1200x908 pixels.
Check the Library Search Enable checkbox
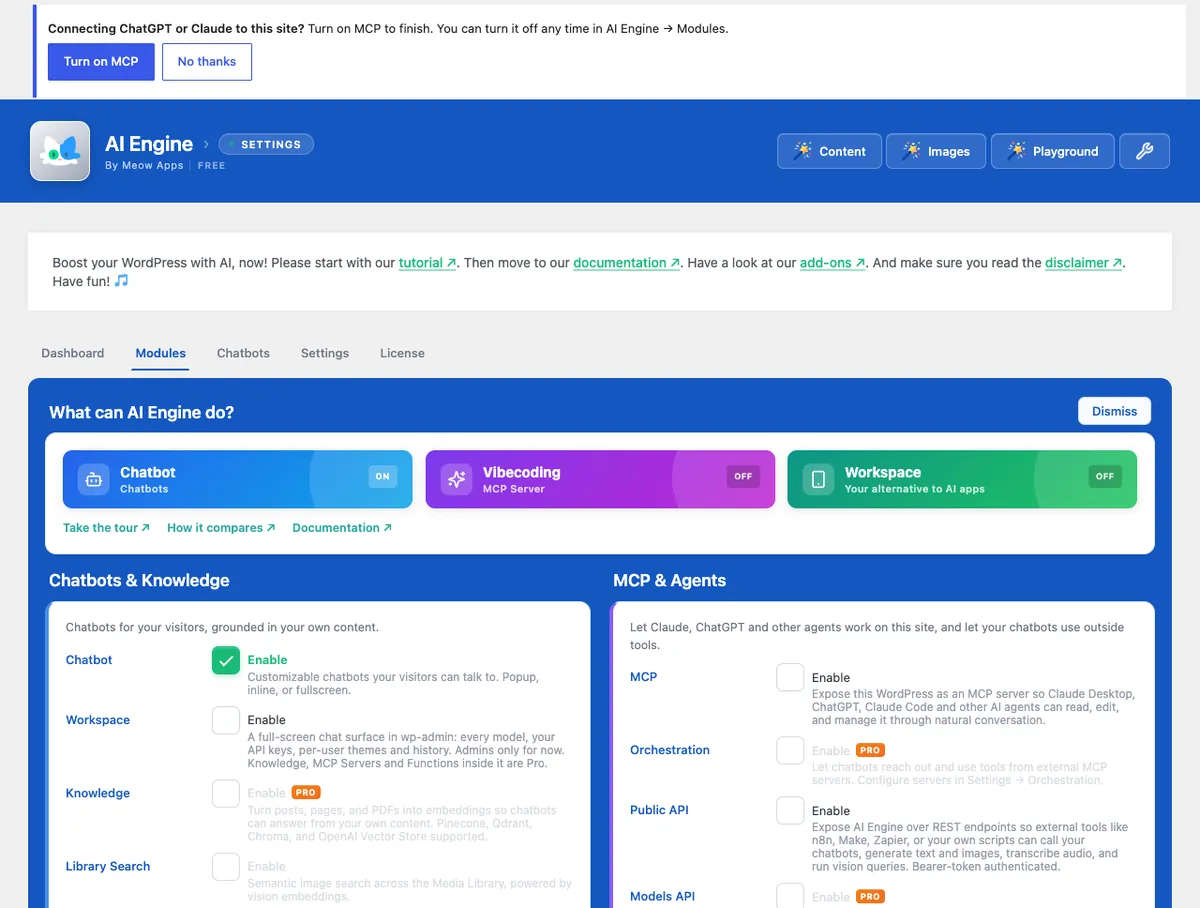click(x=226, y=866)
